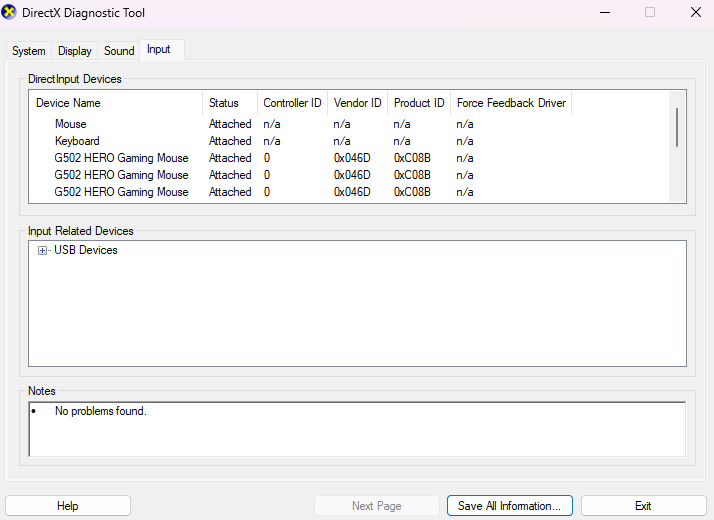Click the Next Page button
714x520 pixels.
[x=377, y=505]
